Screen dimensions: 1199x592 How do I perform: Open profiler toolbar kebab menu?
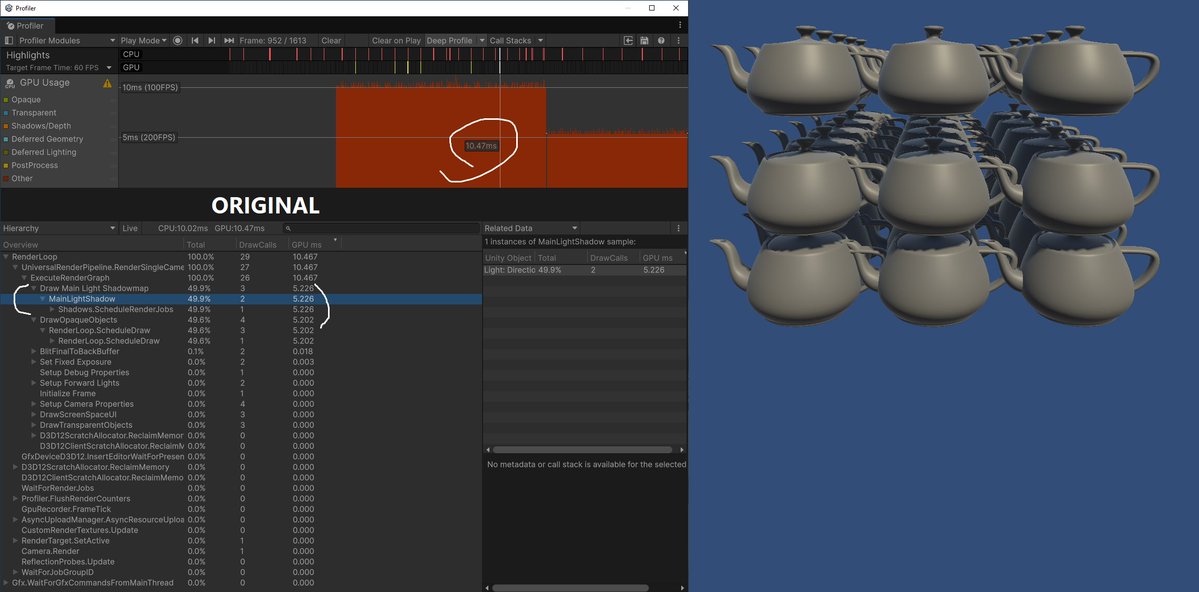coord(677,41)
